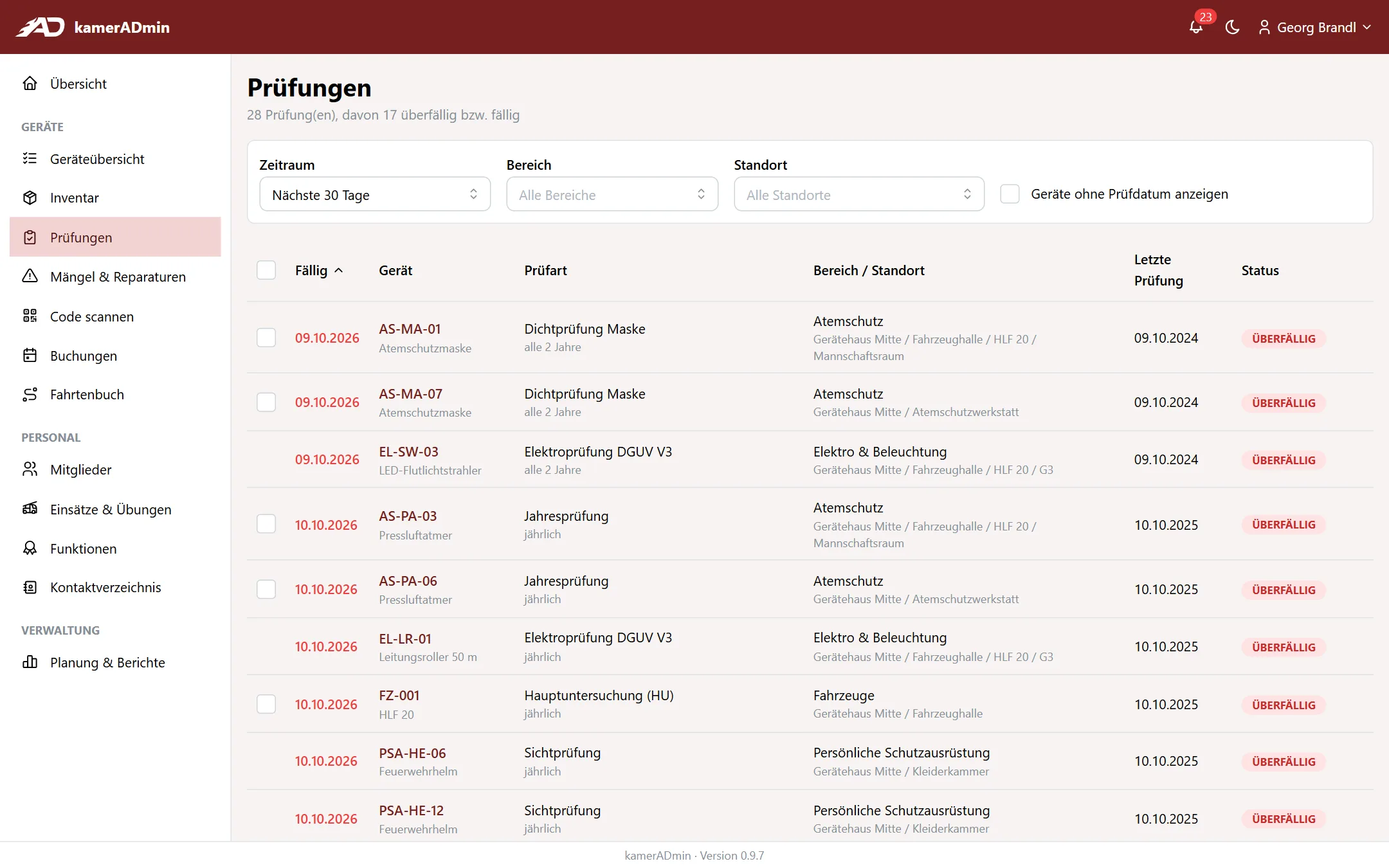Enable Geräte ohne Prüfdatum anzeigen checkbox
The width and height of the screenshot is (1389, 868).
pos(1010,194)
